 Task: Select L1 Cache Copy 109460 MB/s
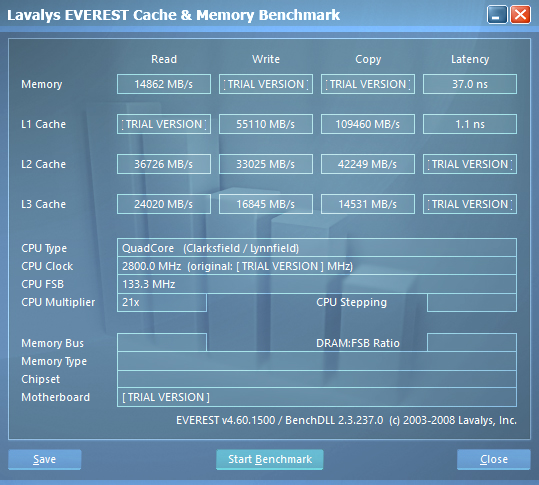tap(368, 124)
